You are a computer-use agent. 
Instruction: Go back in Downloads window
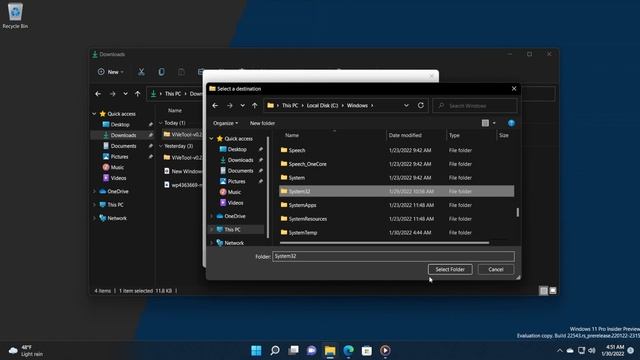click(x=98, y=94)
